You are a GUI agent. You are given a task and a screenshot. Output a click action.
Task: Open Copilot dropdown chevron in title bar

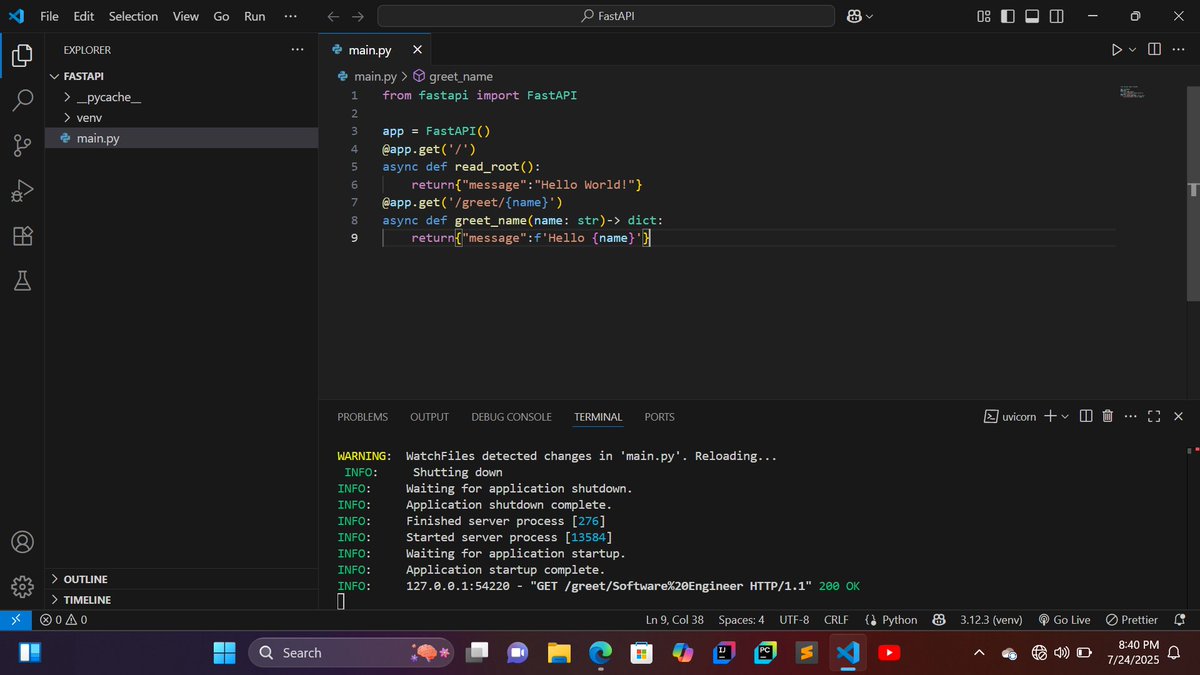(x=868, y=16)
